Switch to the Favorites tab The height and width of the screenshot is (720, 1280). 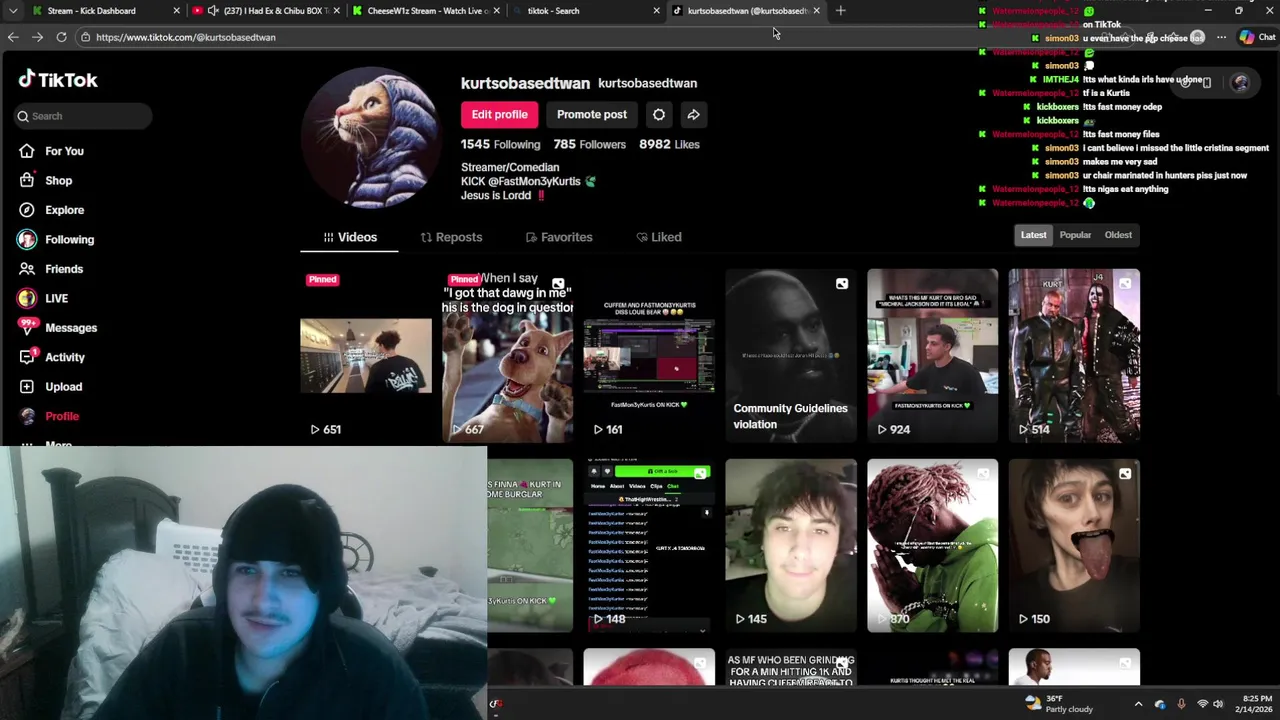pos(559,237)
